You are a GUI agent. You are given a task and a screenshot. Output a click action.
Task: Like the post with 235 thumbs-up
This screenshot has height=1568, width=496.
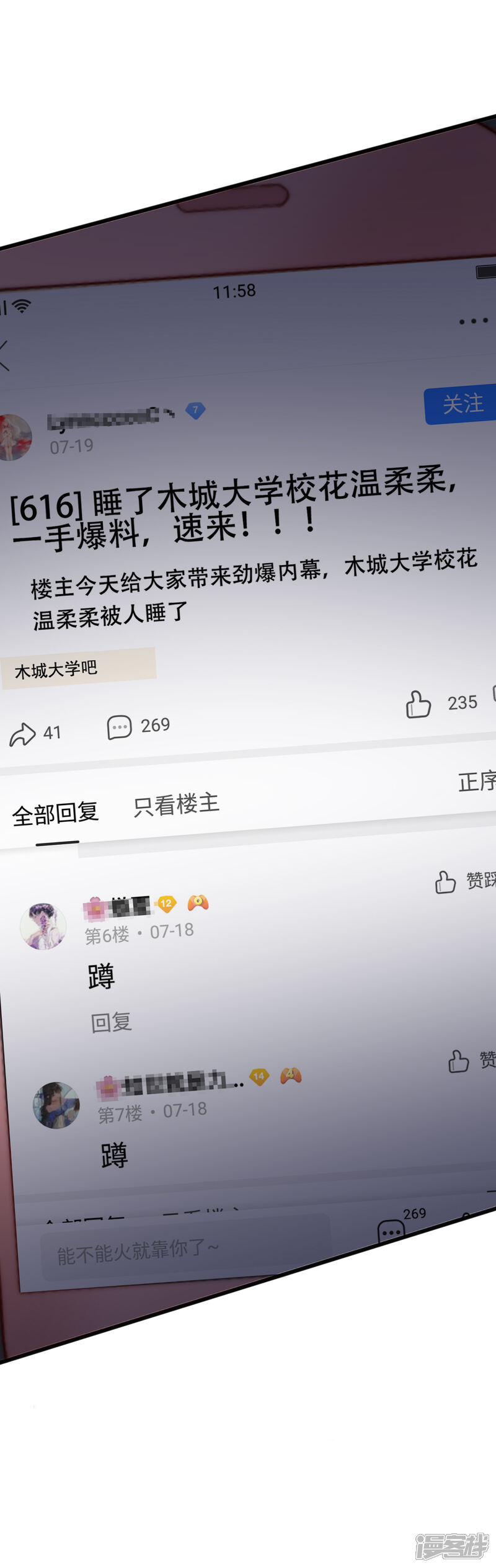point(418,704)
